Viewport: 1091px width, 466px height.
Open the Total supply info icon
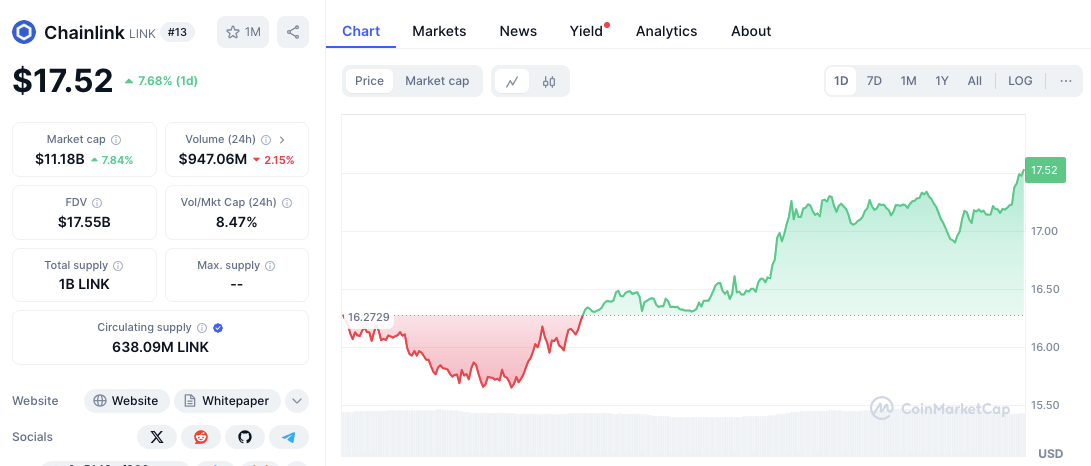[x=118, y=266]
